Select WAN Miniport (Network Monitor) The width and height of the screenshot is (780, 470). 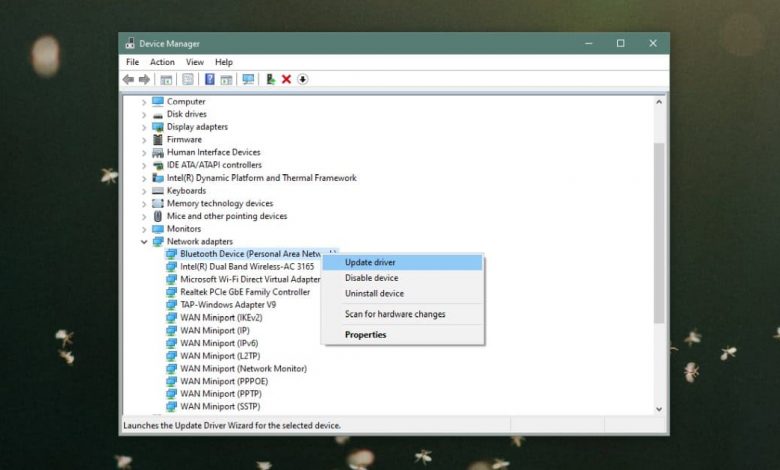pyautogui.click(x=243, y=369)
